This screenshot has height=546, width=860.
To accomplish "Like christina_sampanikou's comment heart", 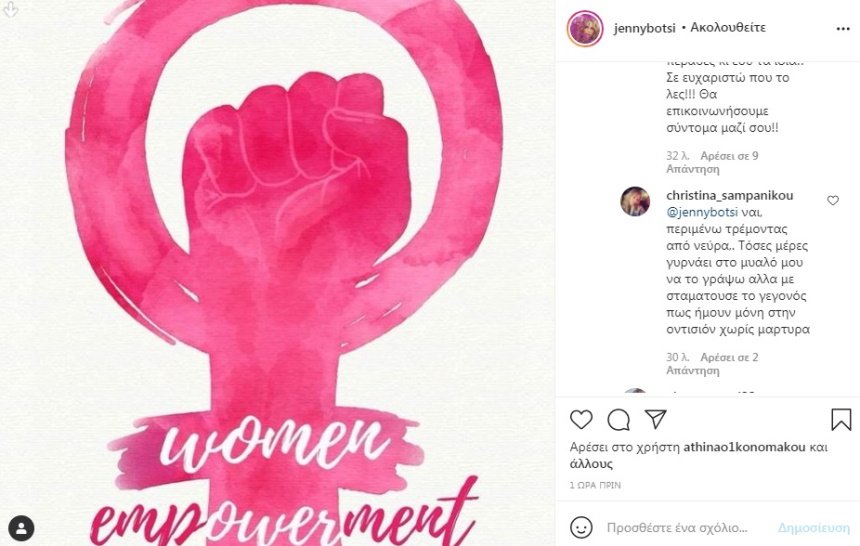I will [x=833, y=201].
